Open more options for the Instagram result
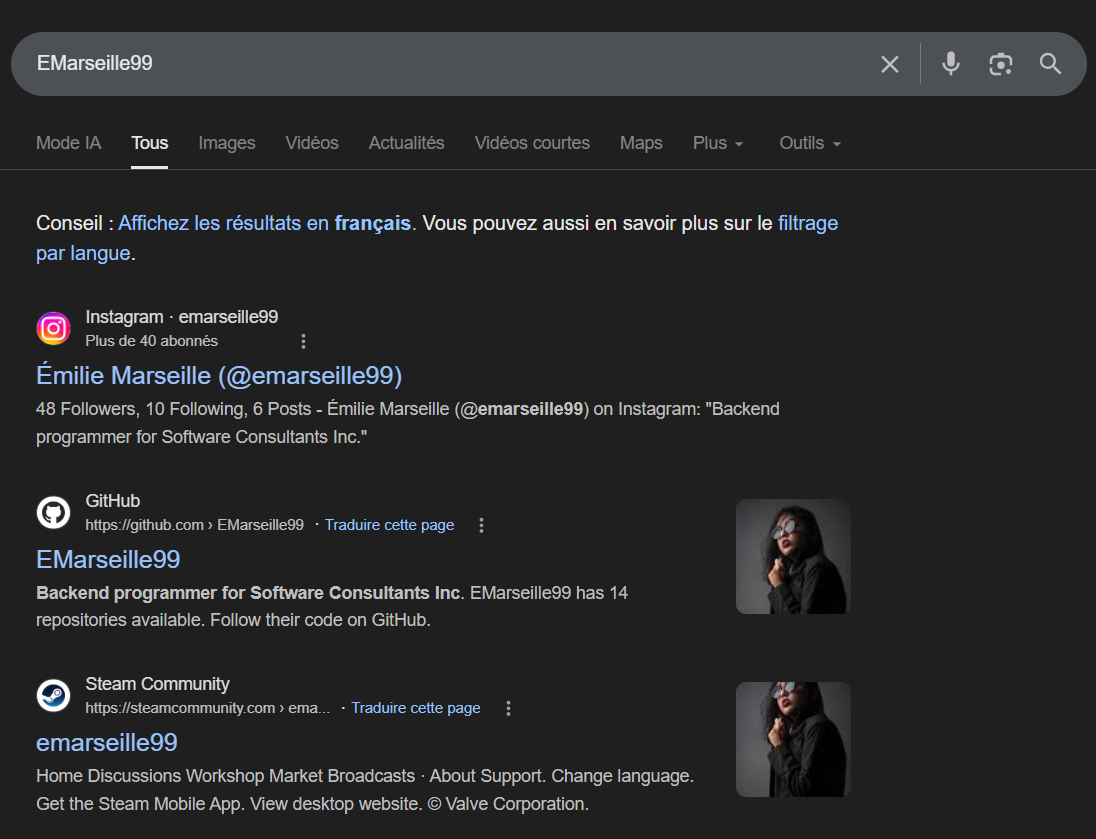The height and width of the screenshot is (839, 1096). [303, 341]
